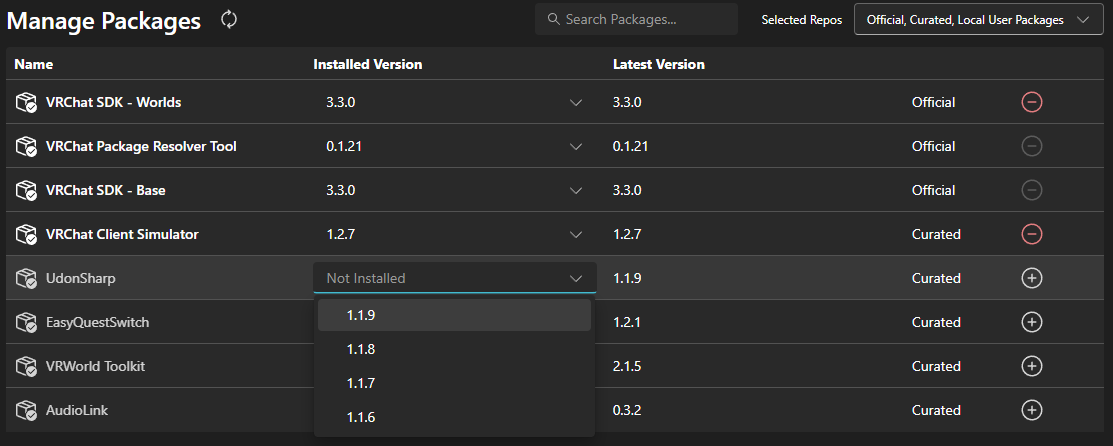The image size is (1113, 446).
Task: Add the AudioLink package
Action: tap(1032, 410)
